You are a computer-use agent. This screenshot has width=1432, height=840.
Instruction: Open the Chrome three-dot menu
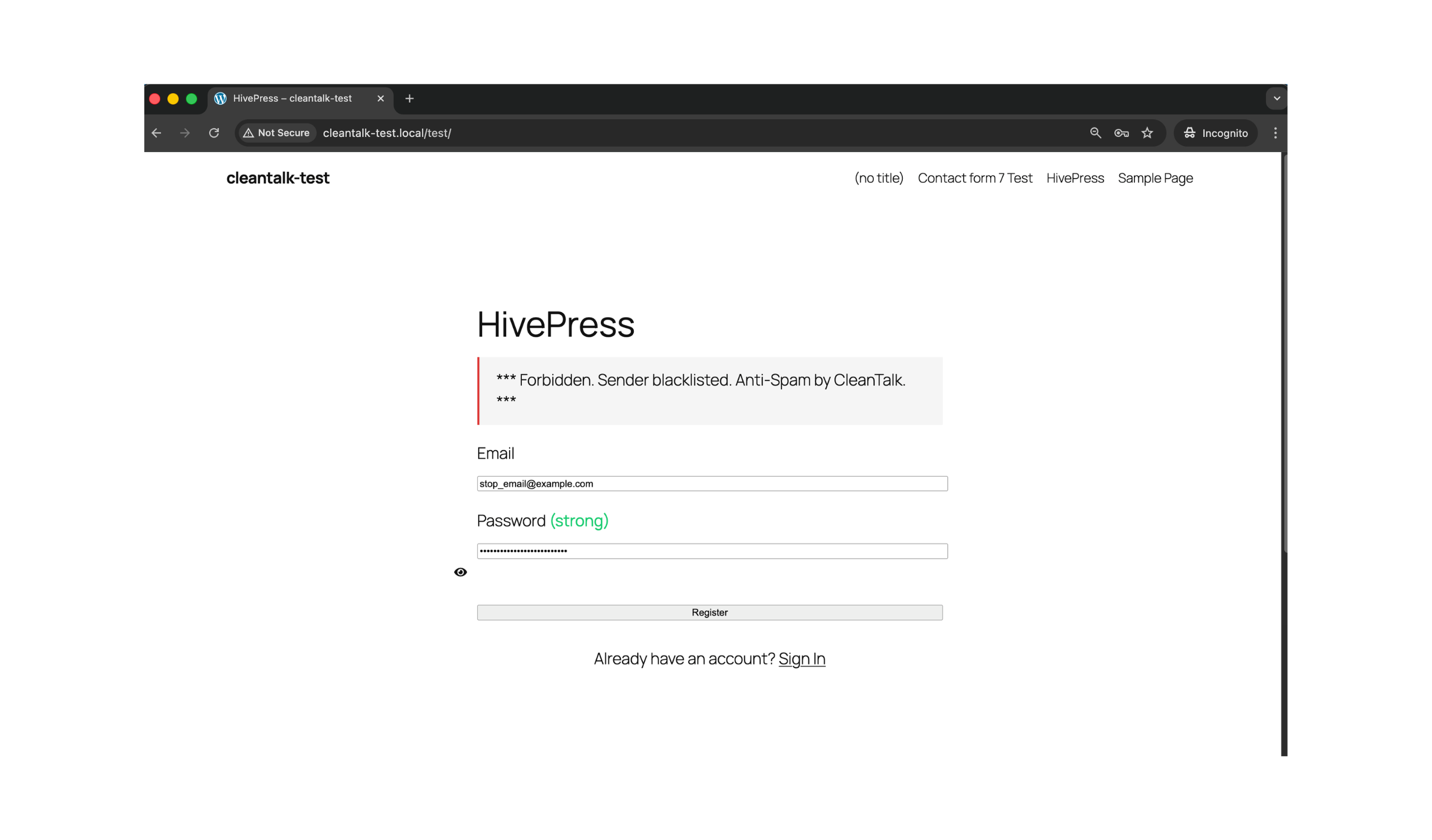(x=1275, y=133)
